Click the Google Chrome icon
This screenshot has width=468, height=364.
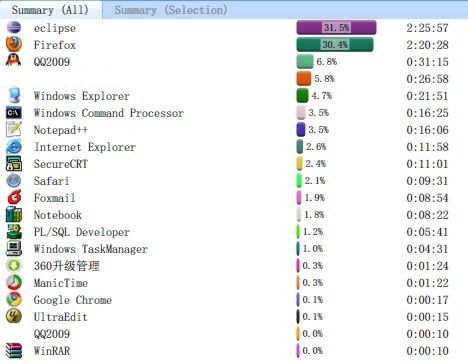tap(14, 299)
